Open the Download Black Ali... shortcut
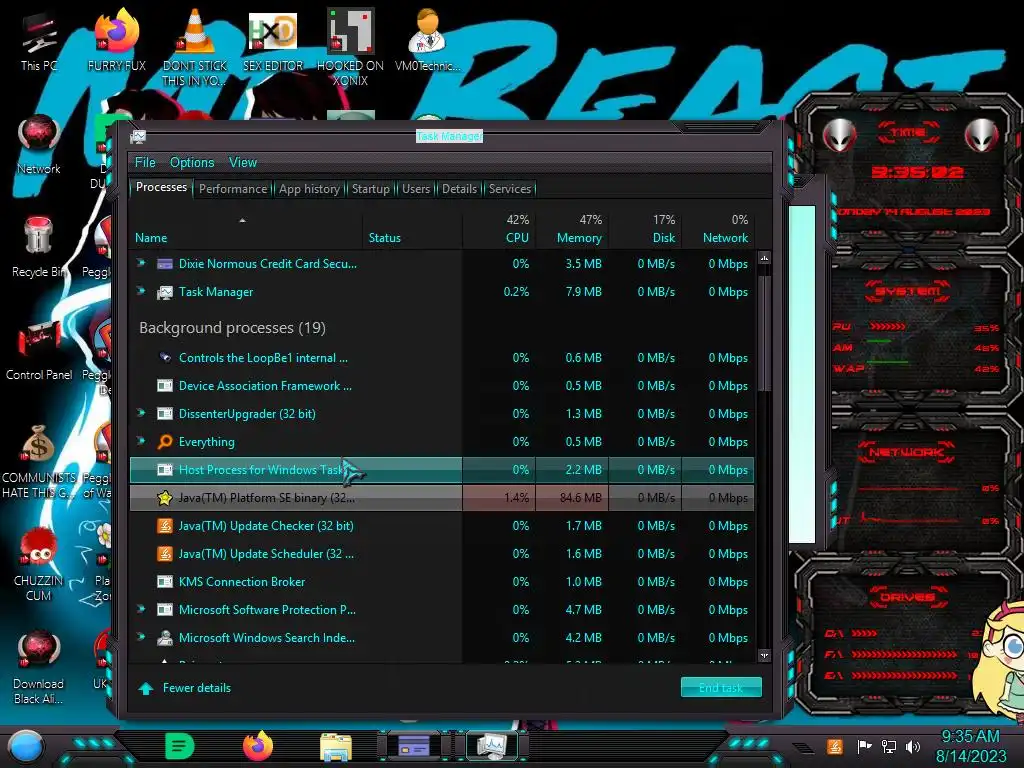 (39, 667)
